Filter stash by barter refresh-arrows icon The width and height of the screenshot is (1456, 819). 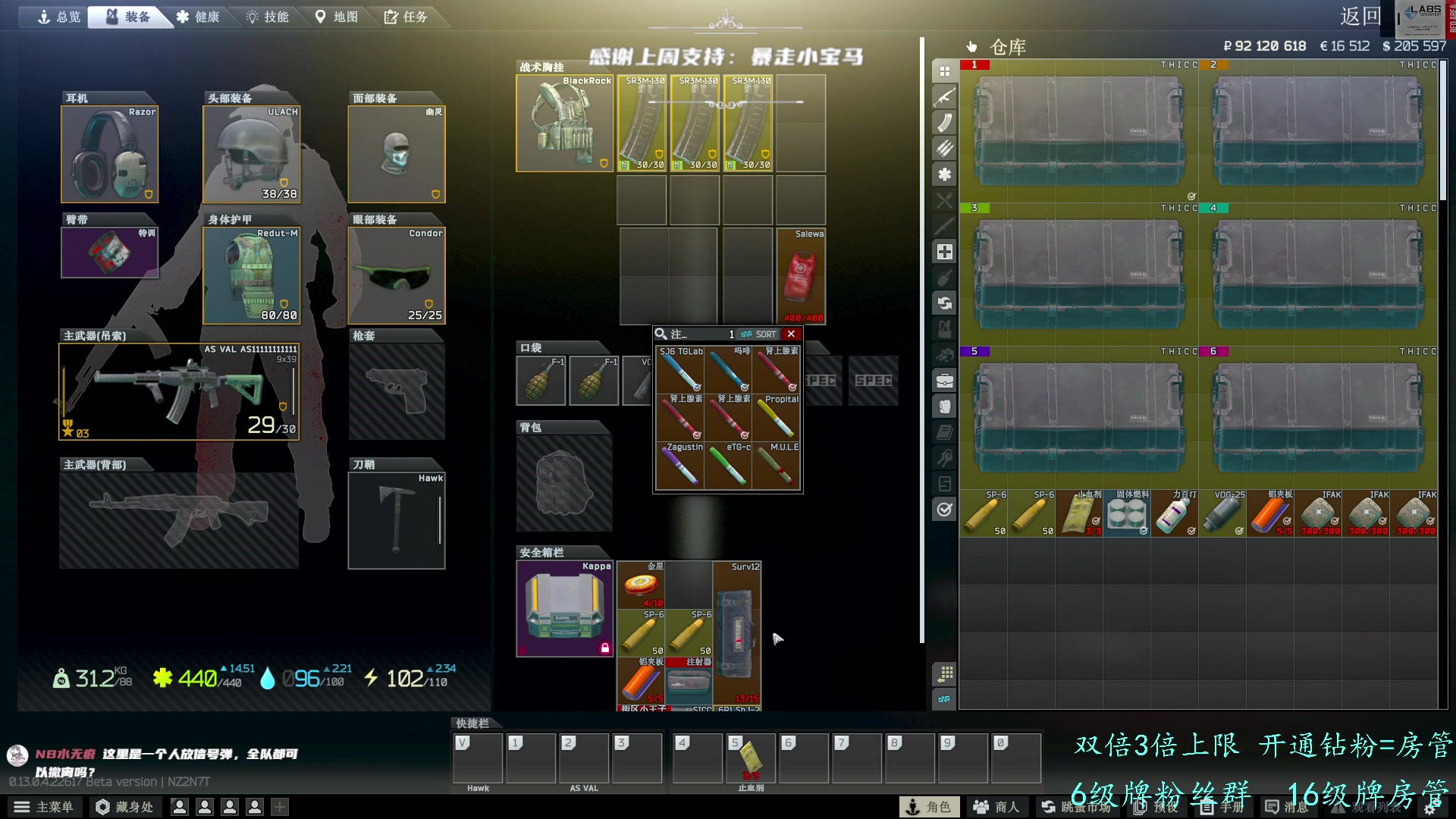[944, 303]
